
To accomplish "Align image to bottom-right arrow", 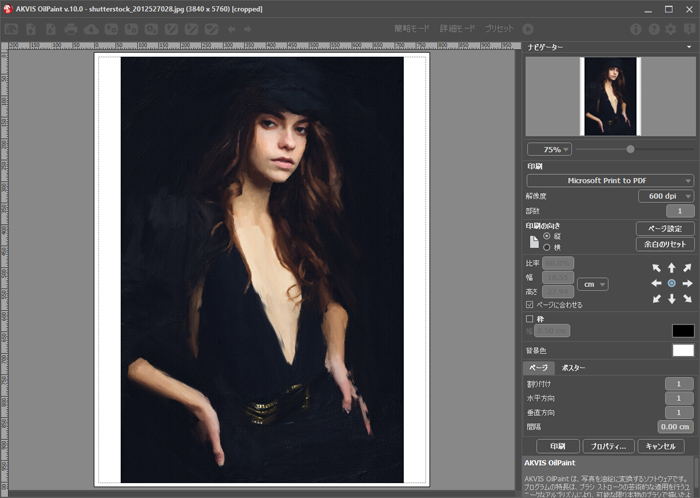I will [687, 299].
